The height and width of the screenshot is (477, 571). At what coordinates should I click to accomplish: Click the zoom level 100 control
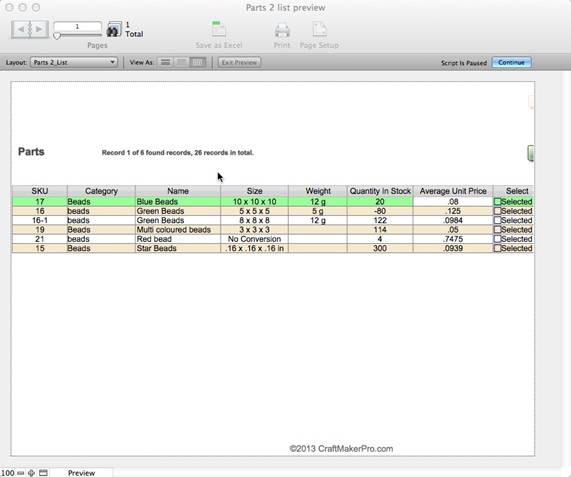click(7, 473)
